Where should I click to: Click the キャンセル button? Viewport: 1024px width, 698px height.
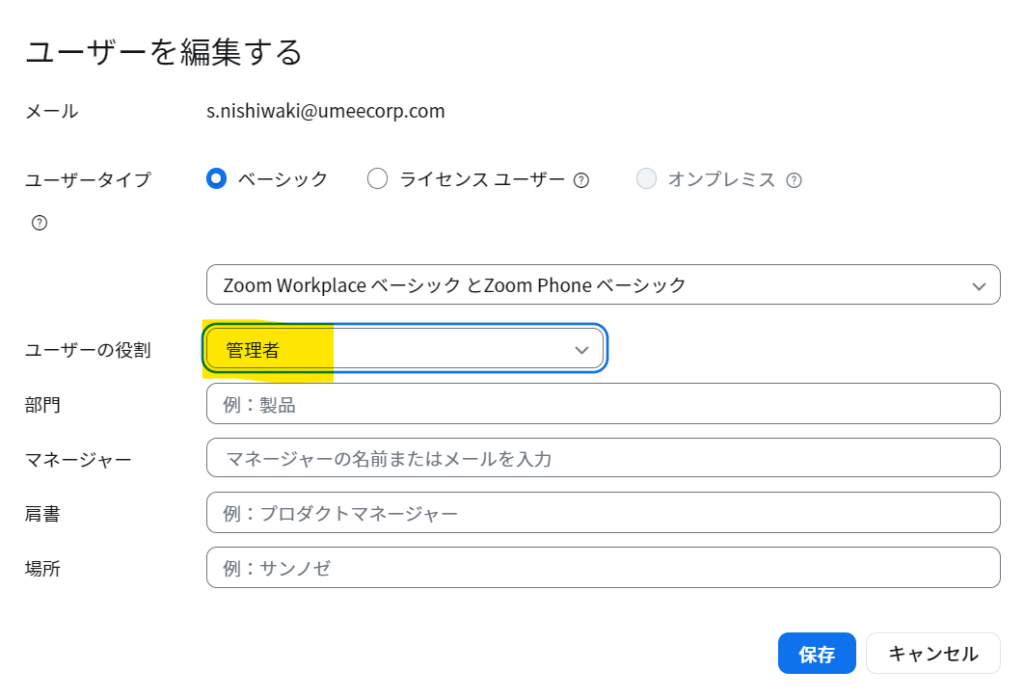pyautogui.click(x=932, y=654)
